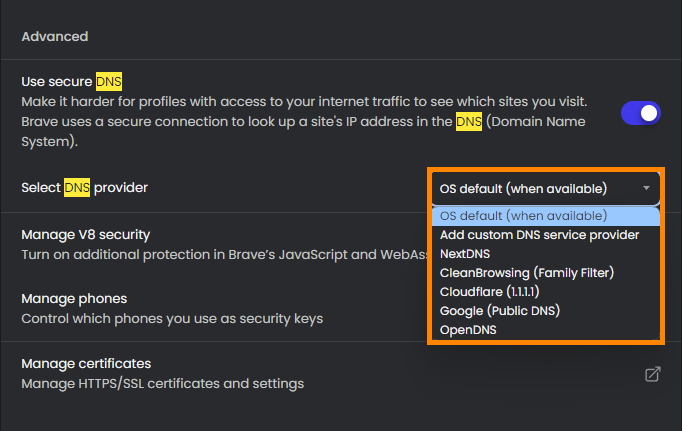This screenshot has height=431, width=682.
Task: Click the Select DNS provider label
Action: click(84, 188)
